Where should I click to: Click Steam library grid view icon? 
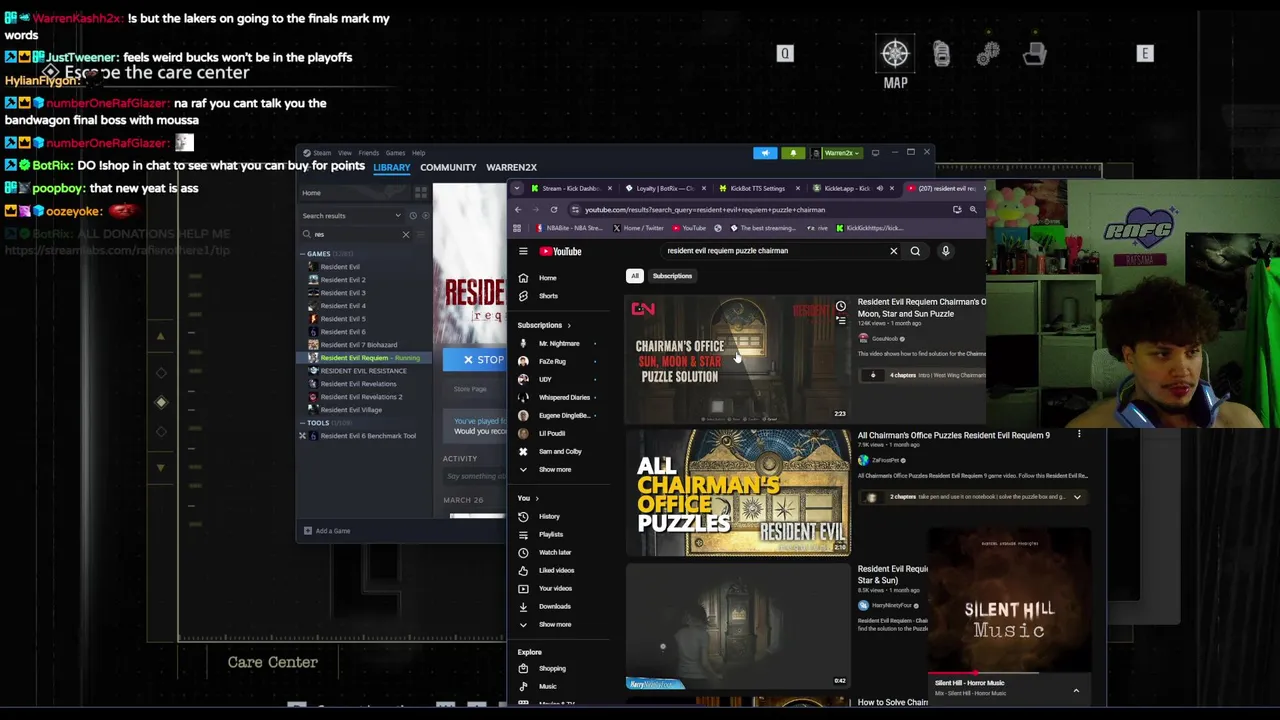tap(421, 192)
